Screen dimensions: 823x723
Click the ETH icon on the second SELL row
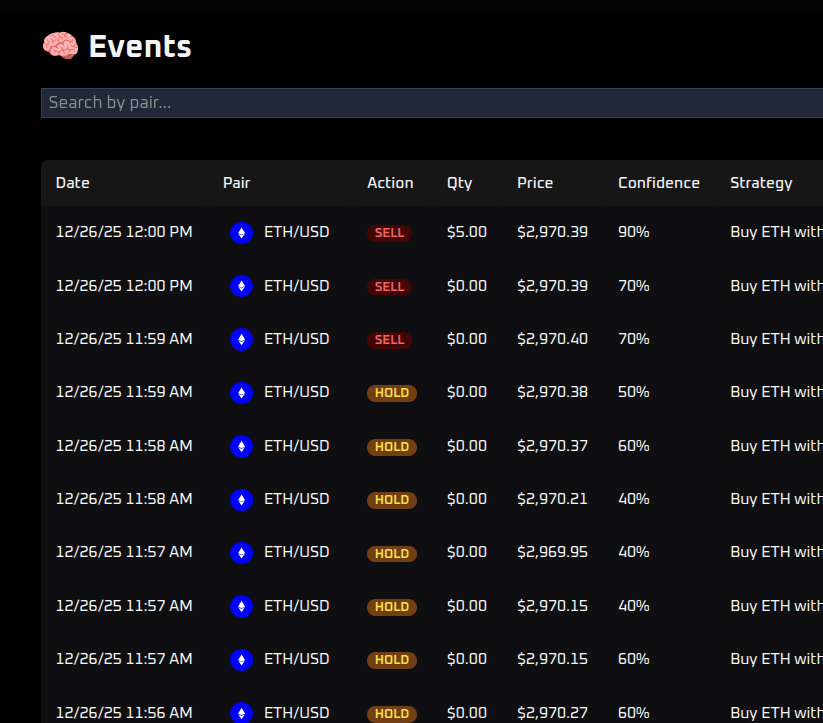pyautogui.click(x=241, y=285)
